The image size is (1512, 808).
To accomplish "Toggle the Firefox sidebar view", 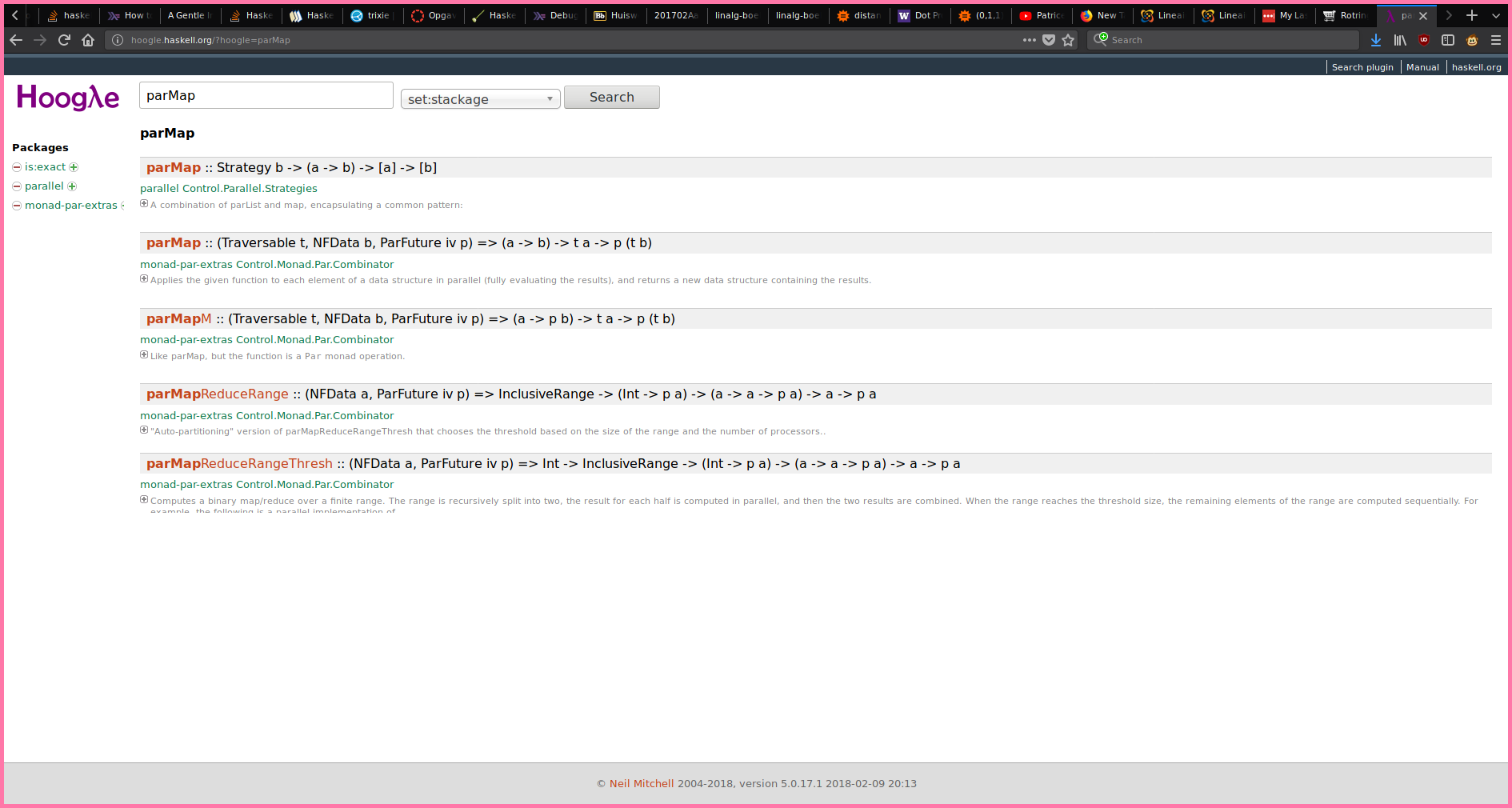I will click(x=1447, y=40).
